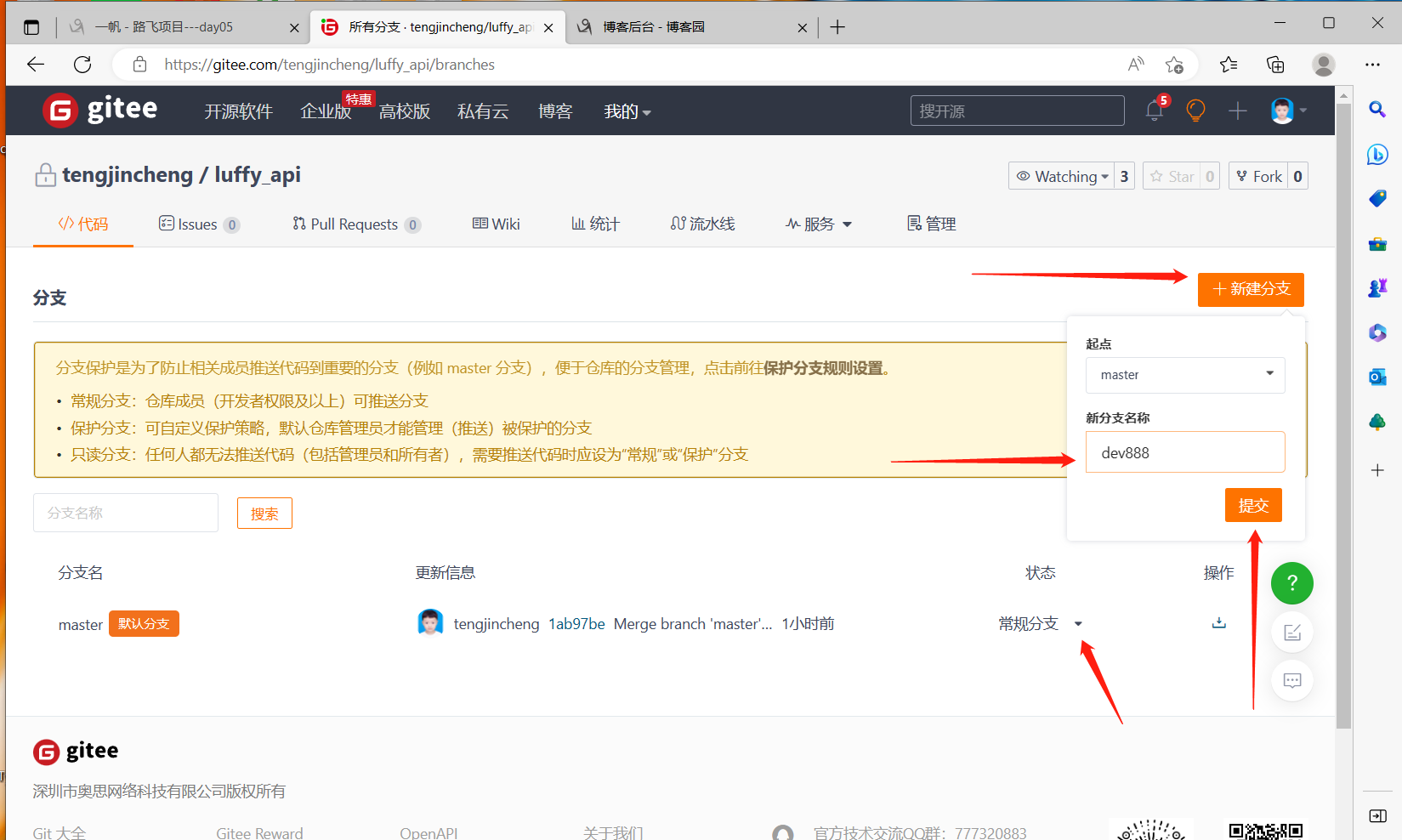Click the 新建分支 button
This screenshot has height=840, width=1402.
tap(1251, 289)
